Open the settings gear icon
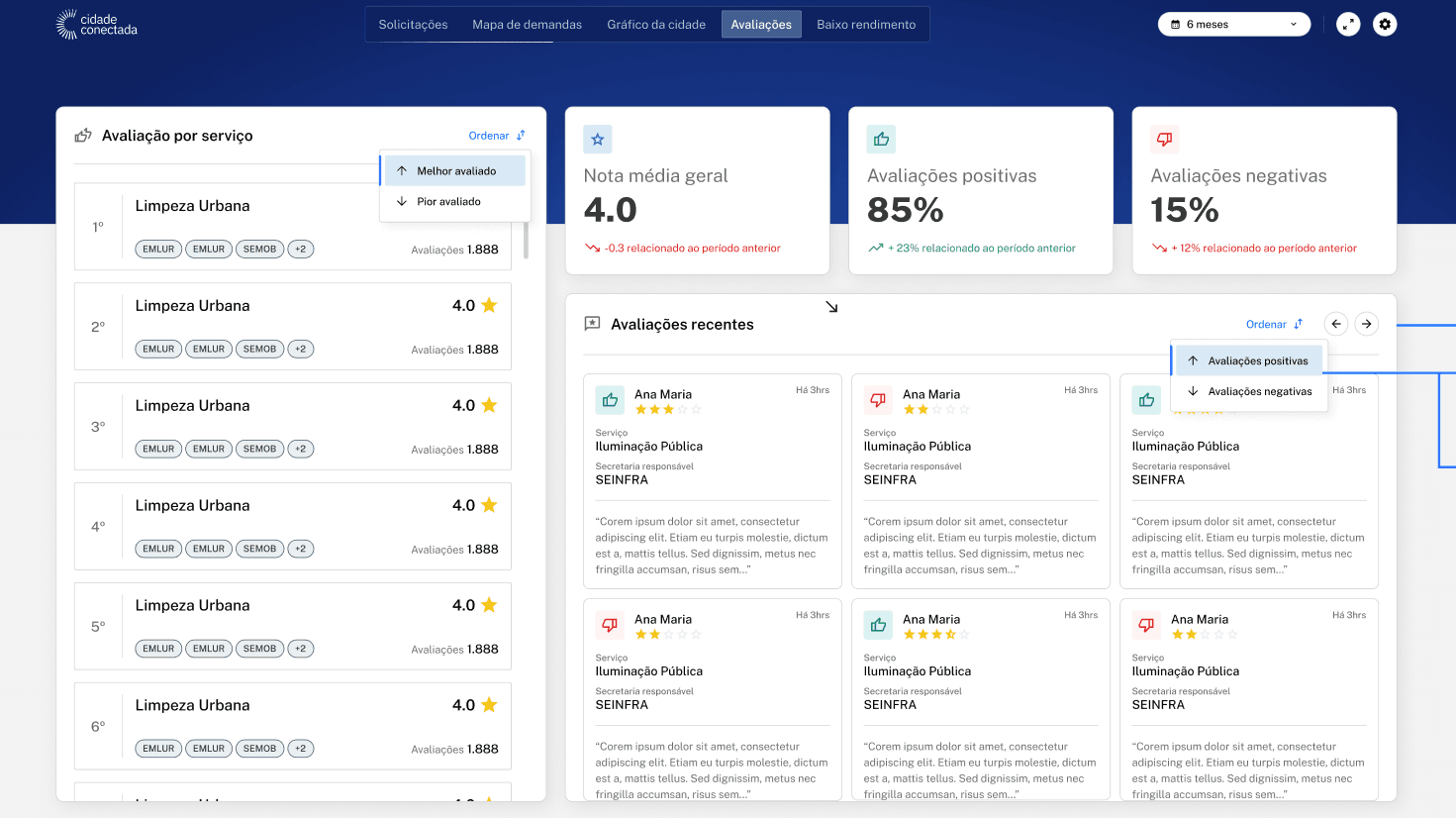This screenshot has width=1456, height=818. 1385,25
